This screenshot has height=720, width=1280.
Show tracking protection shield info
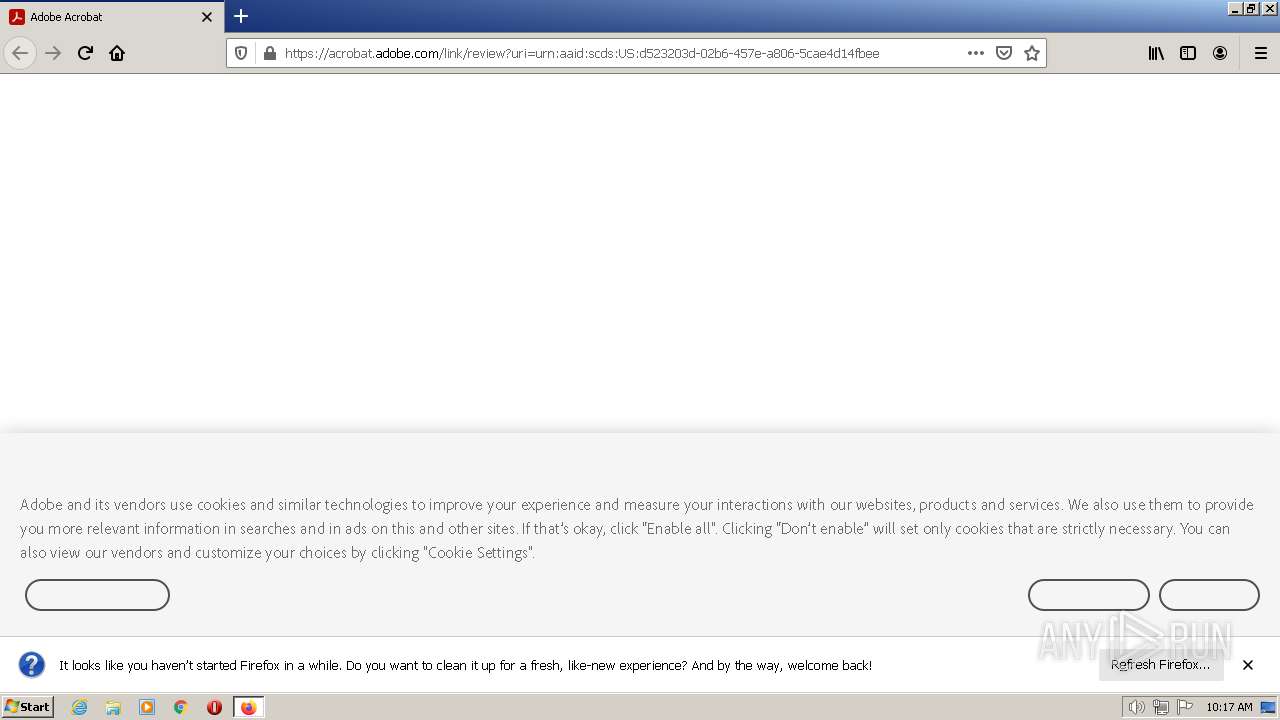tap(241, 53)
